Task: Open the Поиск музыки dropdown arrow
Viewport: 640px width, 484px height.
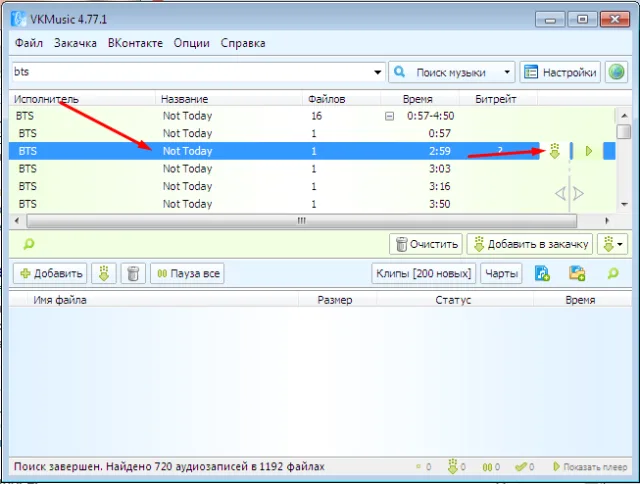Action: [507, 72]
